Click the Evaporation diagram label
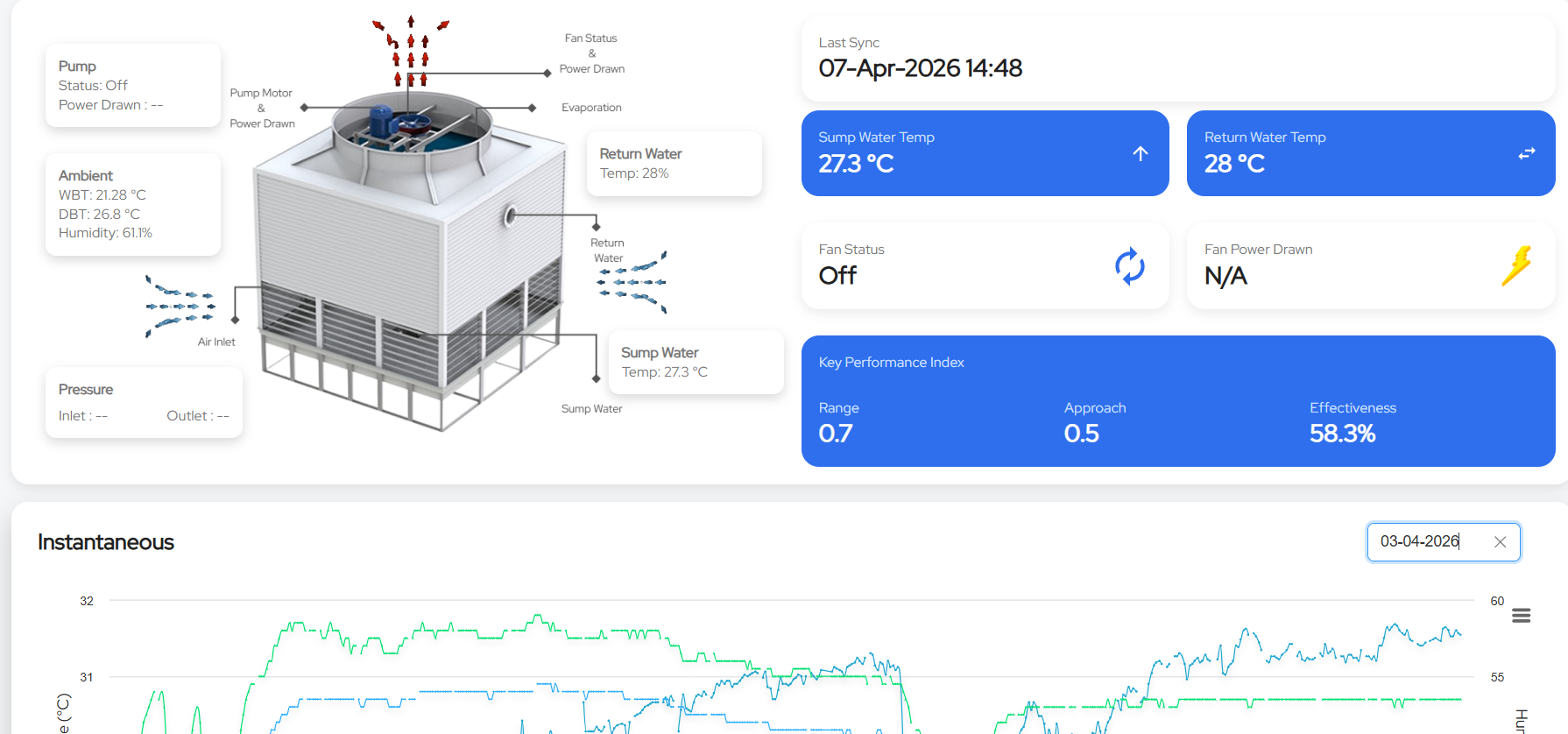1568x734 pixels. 591,108
